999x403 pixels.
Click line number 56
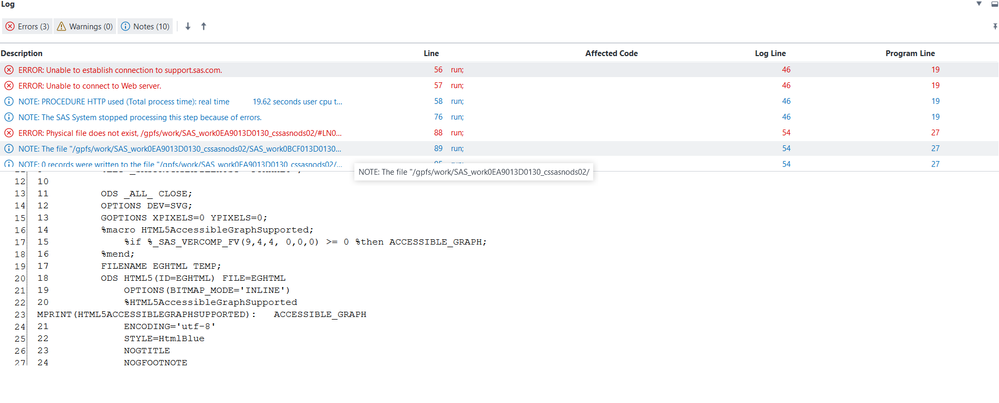pos(438,70)
